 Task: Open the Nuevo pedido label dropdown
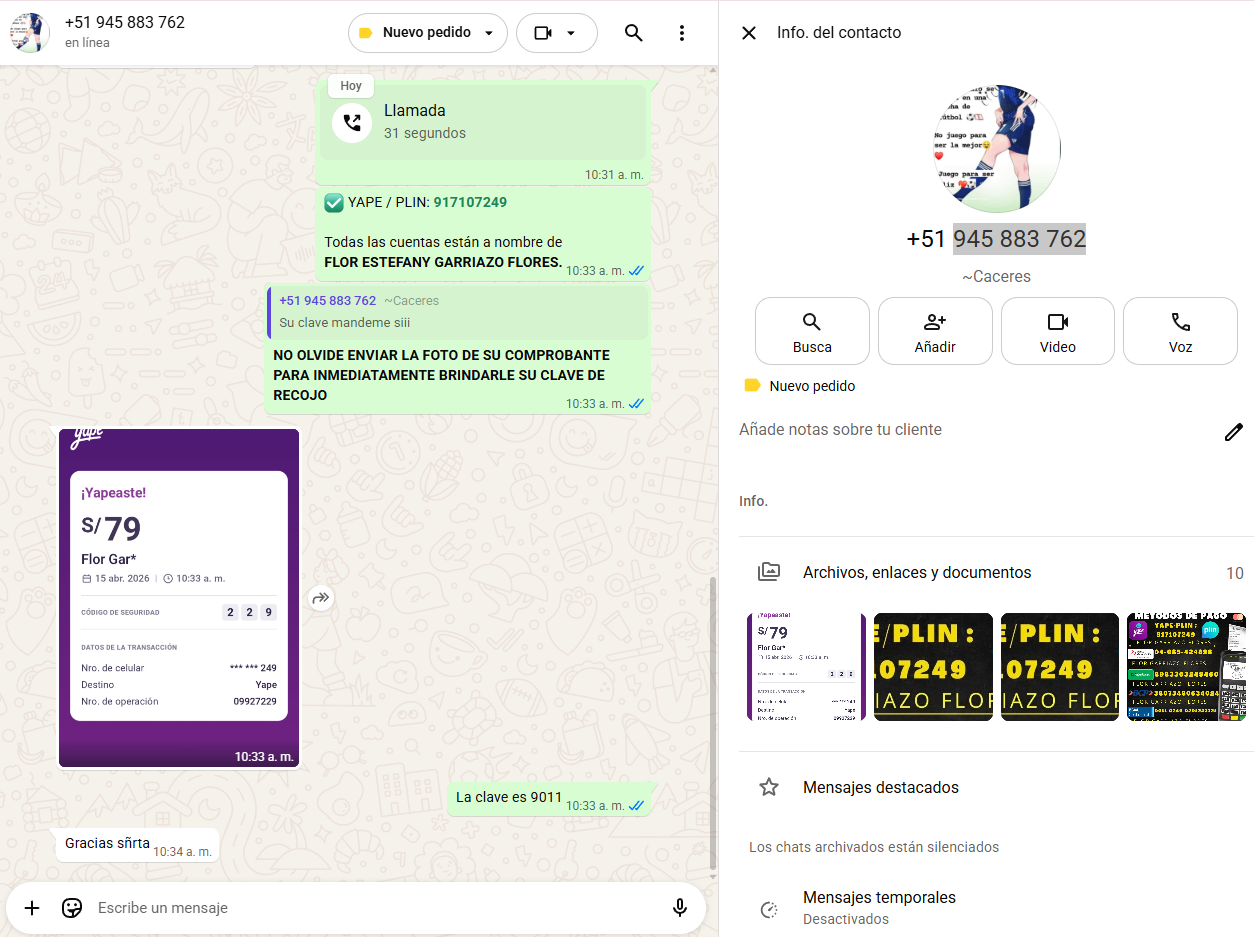pyautogui.click(x=427, y=33)
